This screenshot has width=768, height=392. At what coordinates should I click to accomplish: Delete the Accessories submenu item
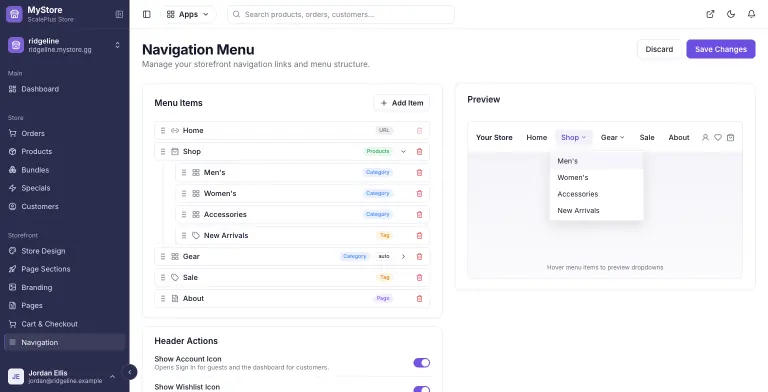click(x=419, y=215)
